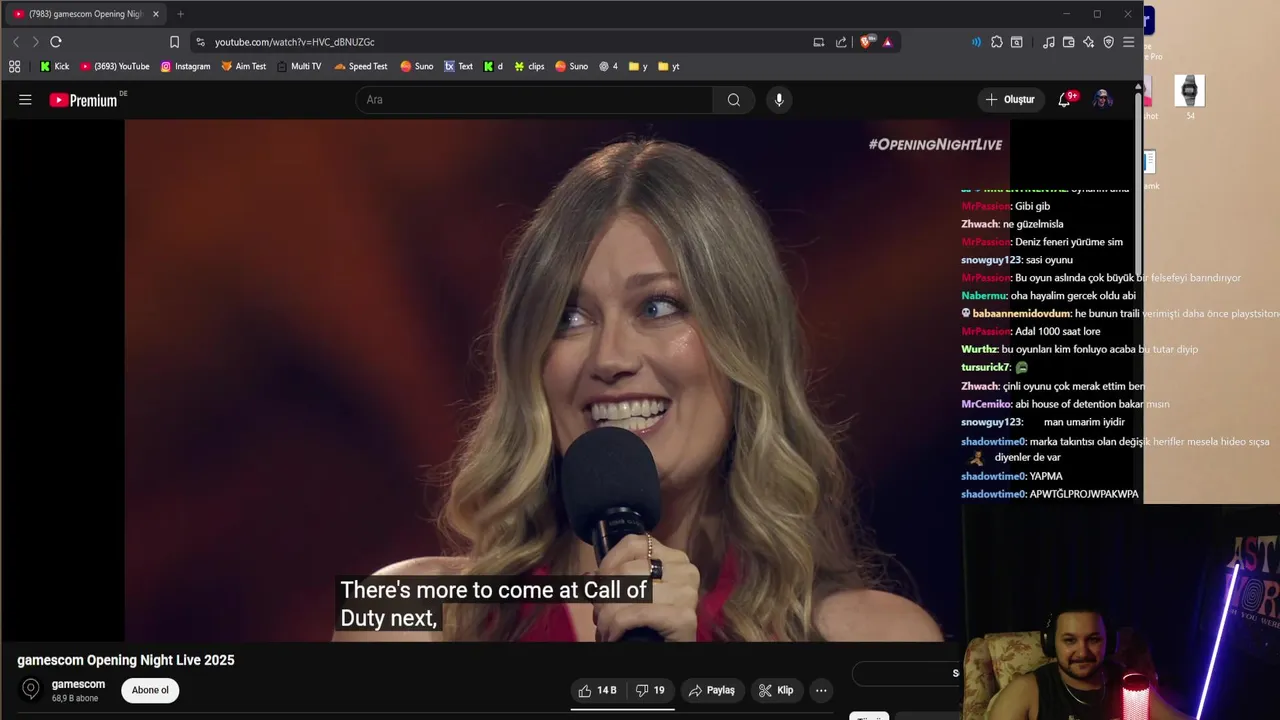Open the 'yt' bookmarks folder
This screenshot has width=1280, height=720.
tap(669, 67)
